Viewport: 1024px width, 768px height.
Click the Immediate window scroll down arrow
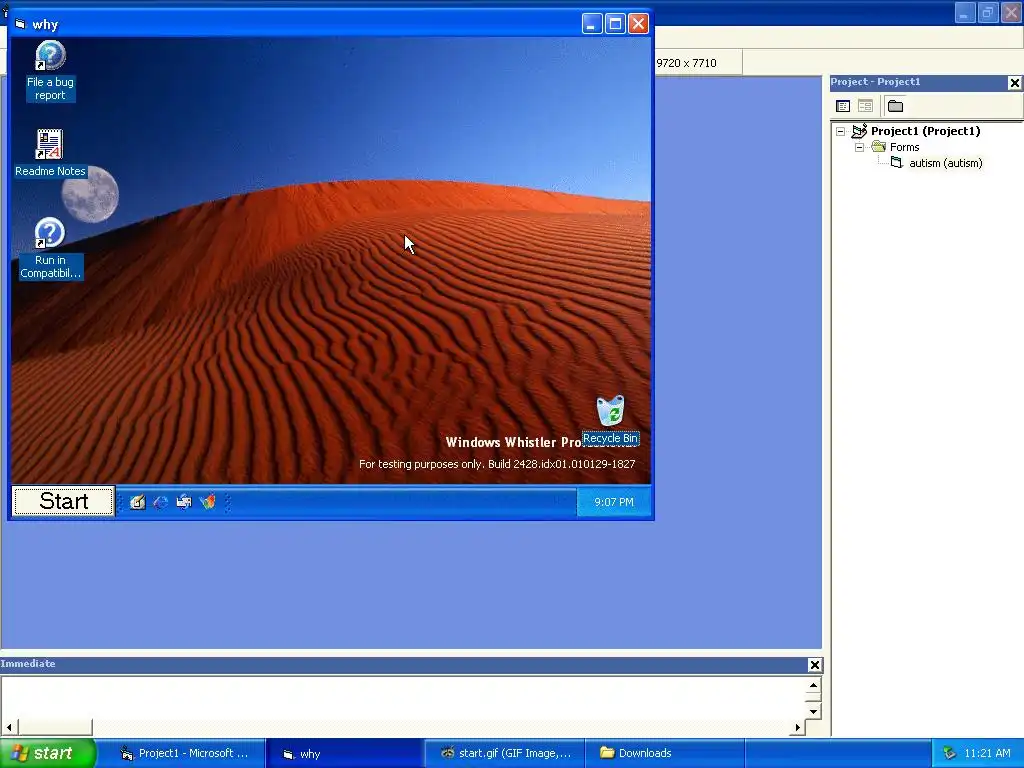tap(813, 711)
